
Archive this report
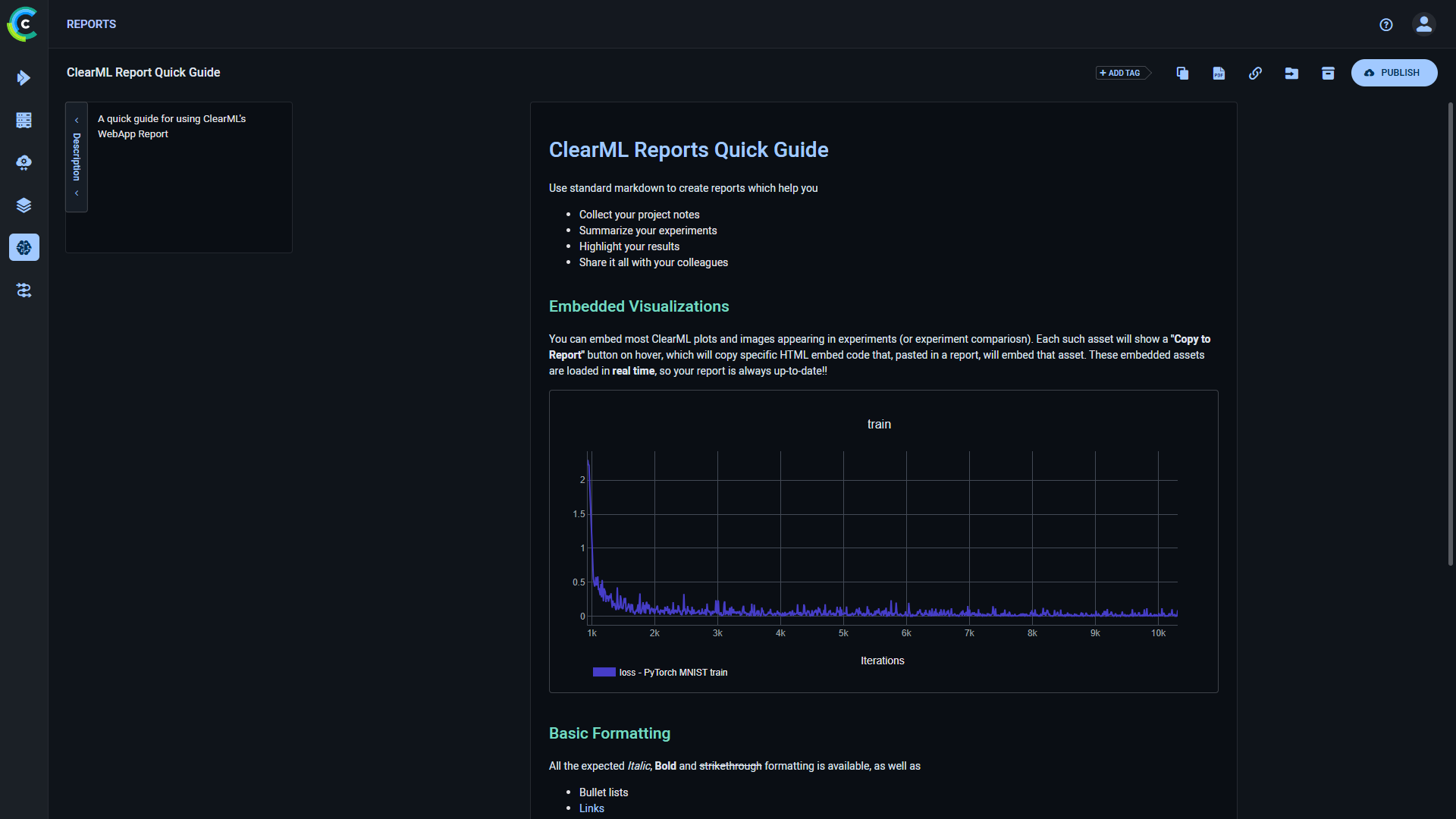(x=1328, y=73)
